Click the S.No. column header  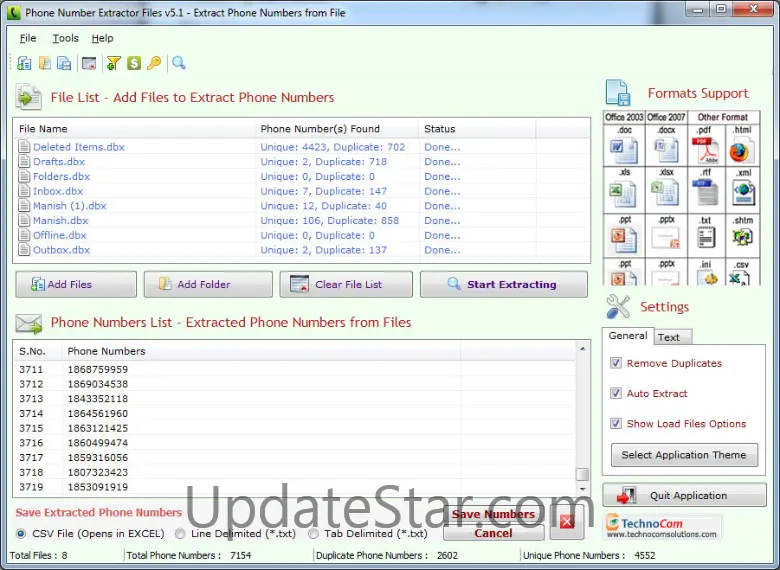[37, 351]
